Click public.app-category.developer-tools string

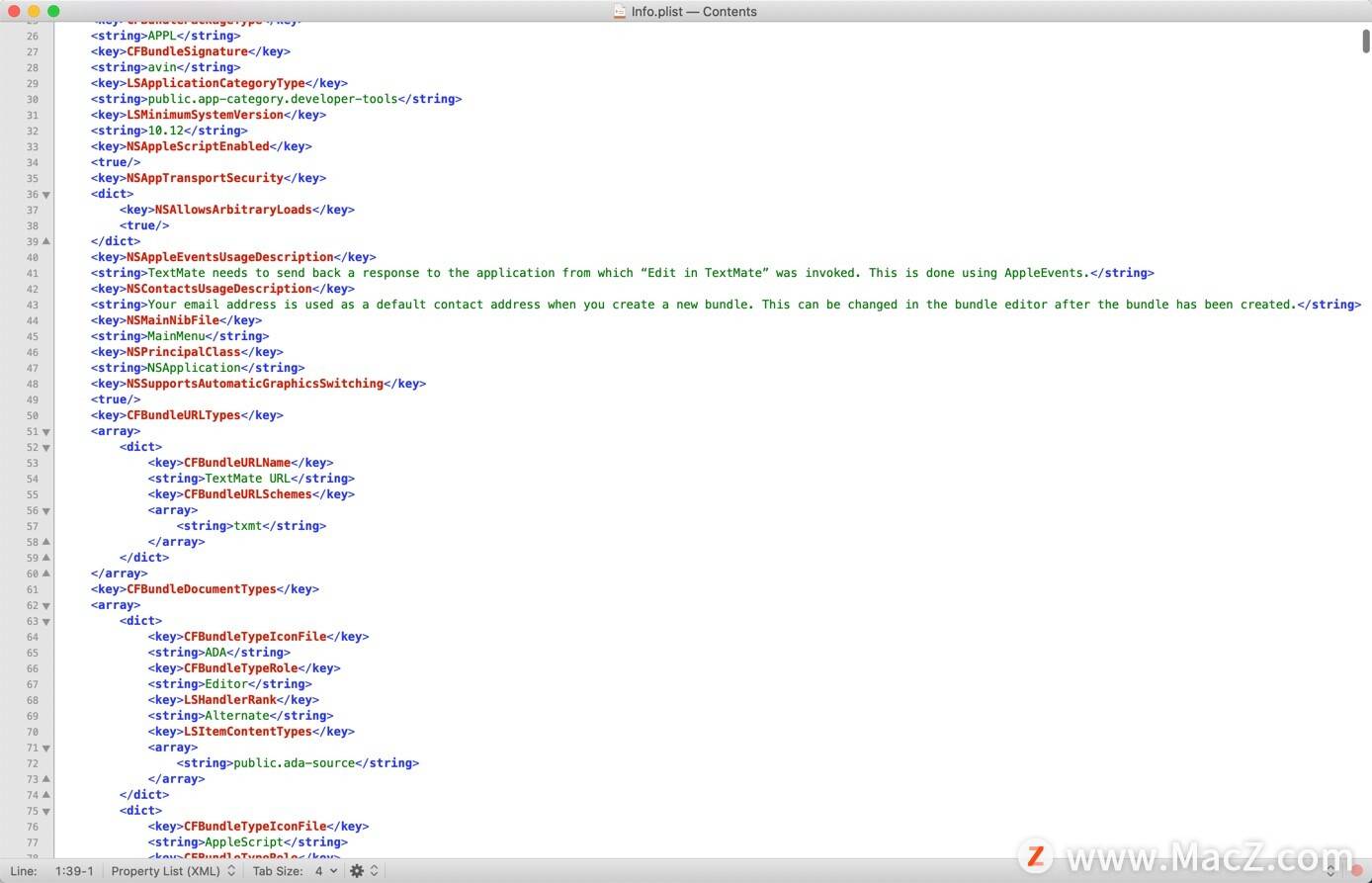[273, 99]
